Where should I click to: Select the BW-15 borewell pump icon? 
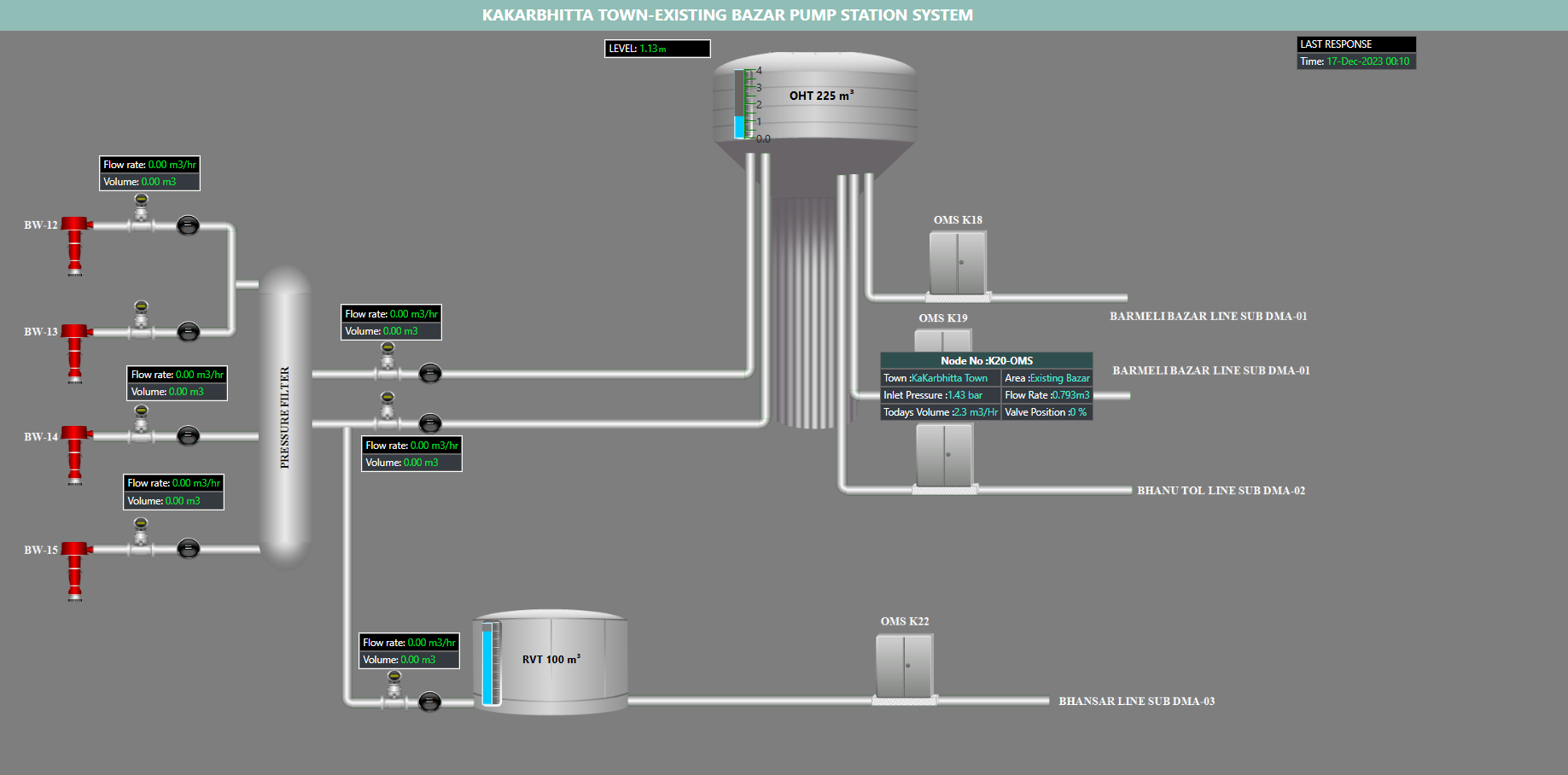point(75,568)
